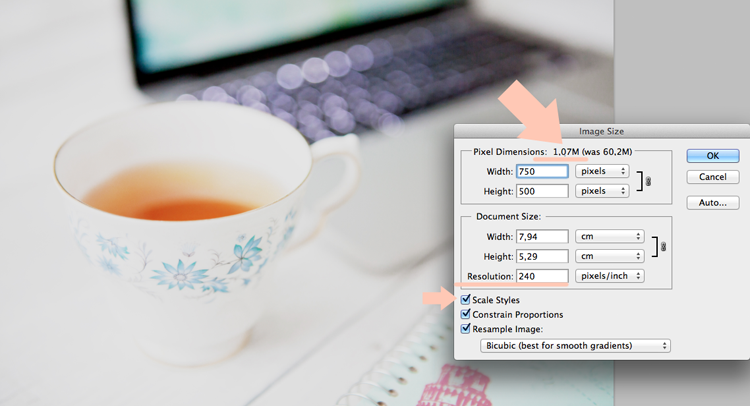This screenshot has width=750, height=406.
Task: Disable the Resample Image checkbox
Action: coord(465,329)
